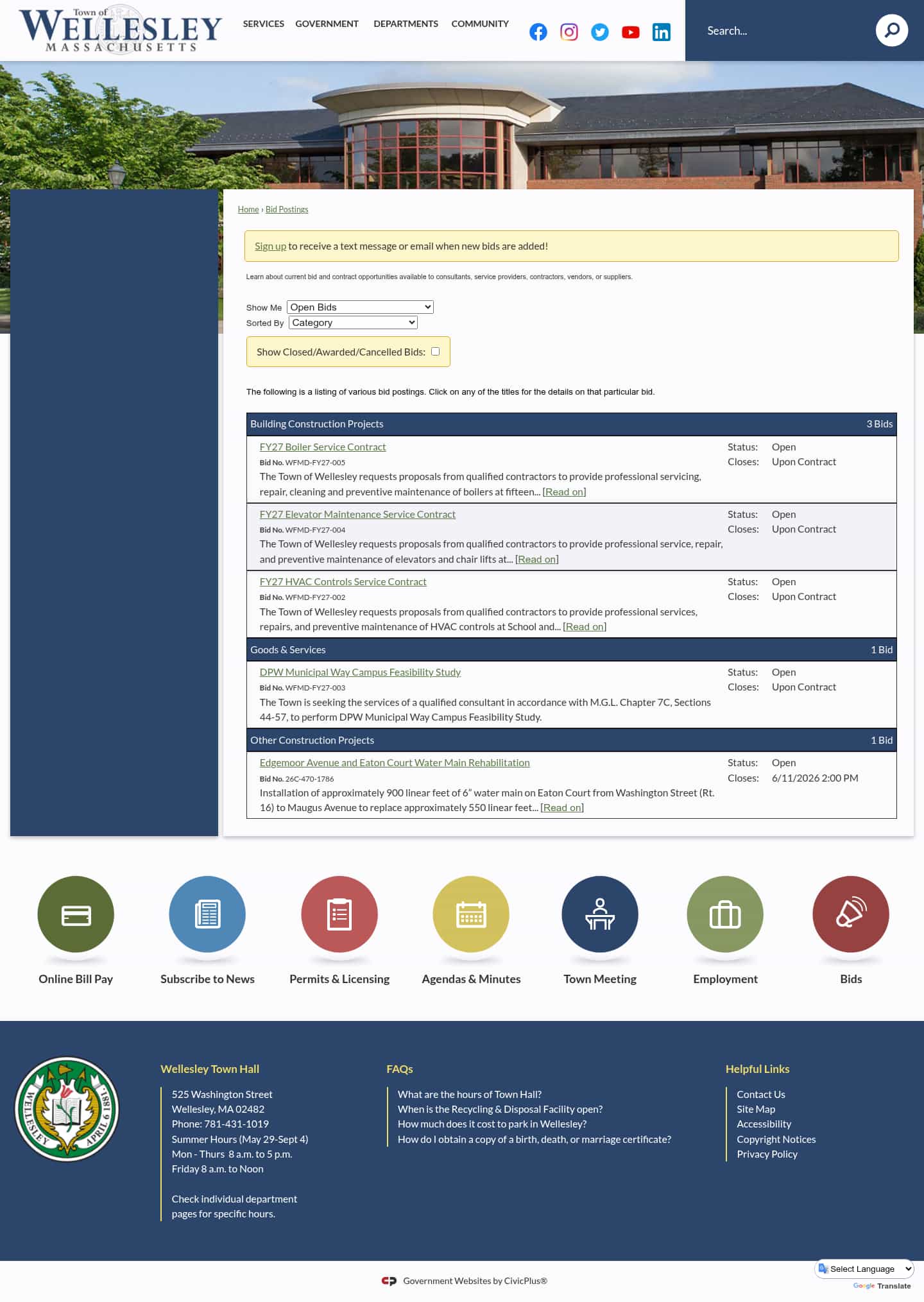This screenshot has height=1302, width=924.
Task: Toggle Show Closed/Awarded/Cancelled Bids checkbox
Action: tap(435, 351)
